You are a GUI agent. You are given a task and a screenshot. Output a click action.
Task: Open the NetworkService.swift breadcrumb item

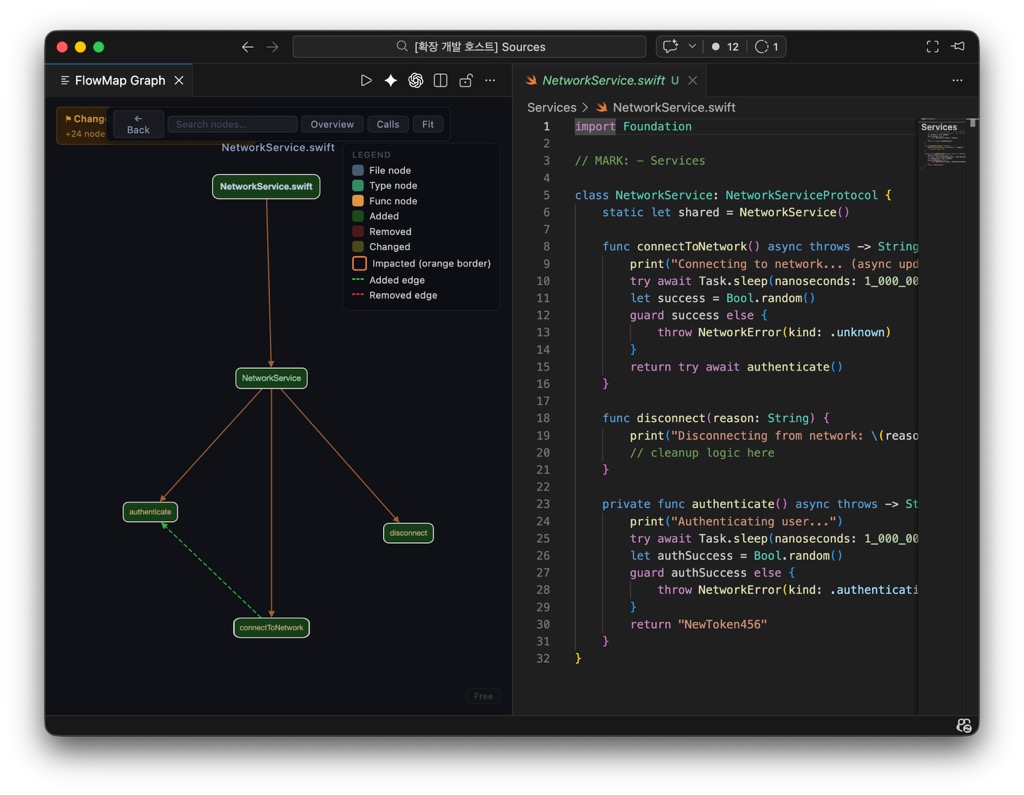point(673,107)
